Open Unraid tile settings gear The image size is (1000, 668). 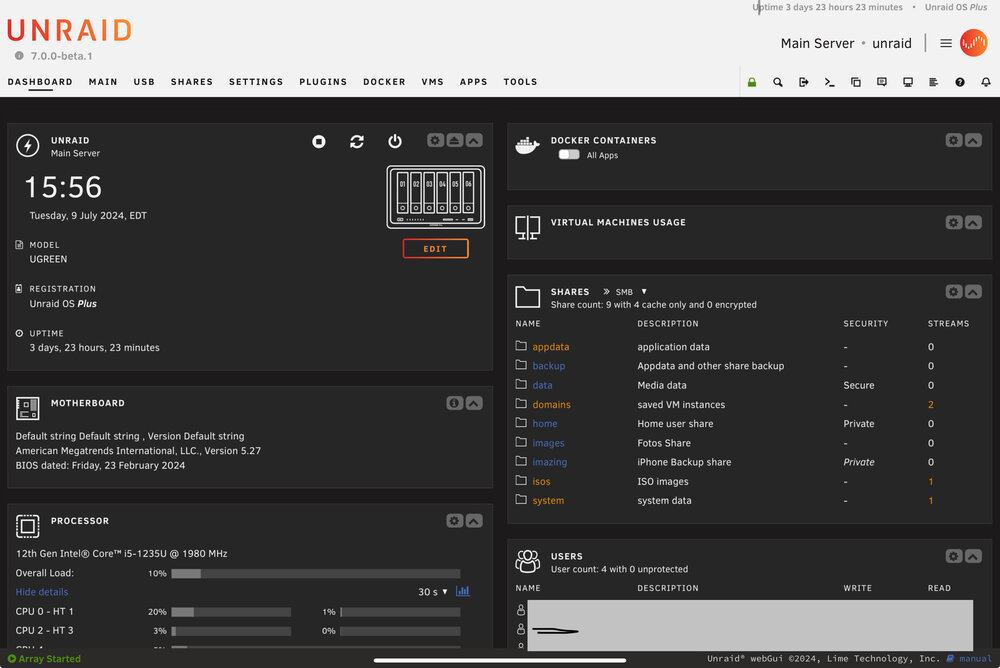tap(436, 140)
